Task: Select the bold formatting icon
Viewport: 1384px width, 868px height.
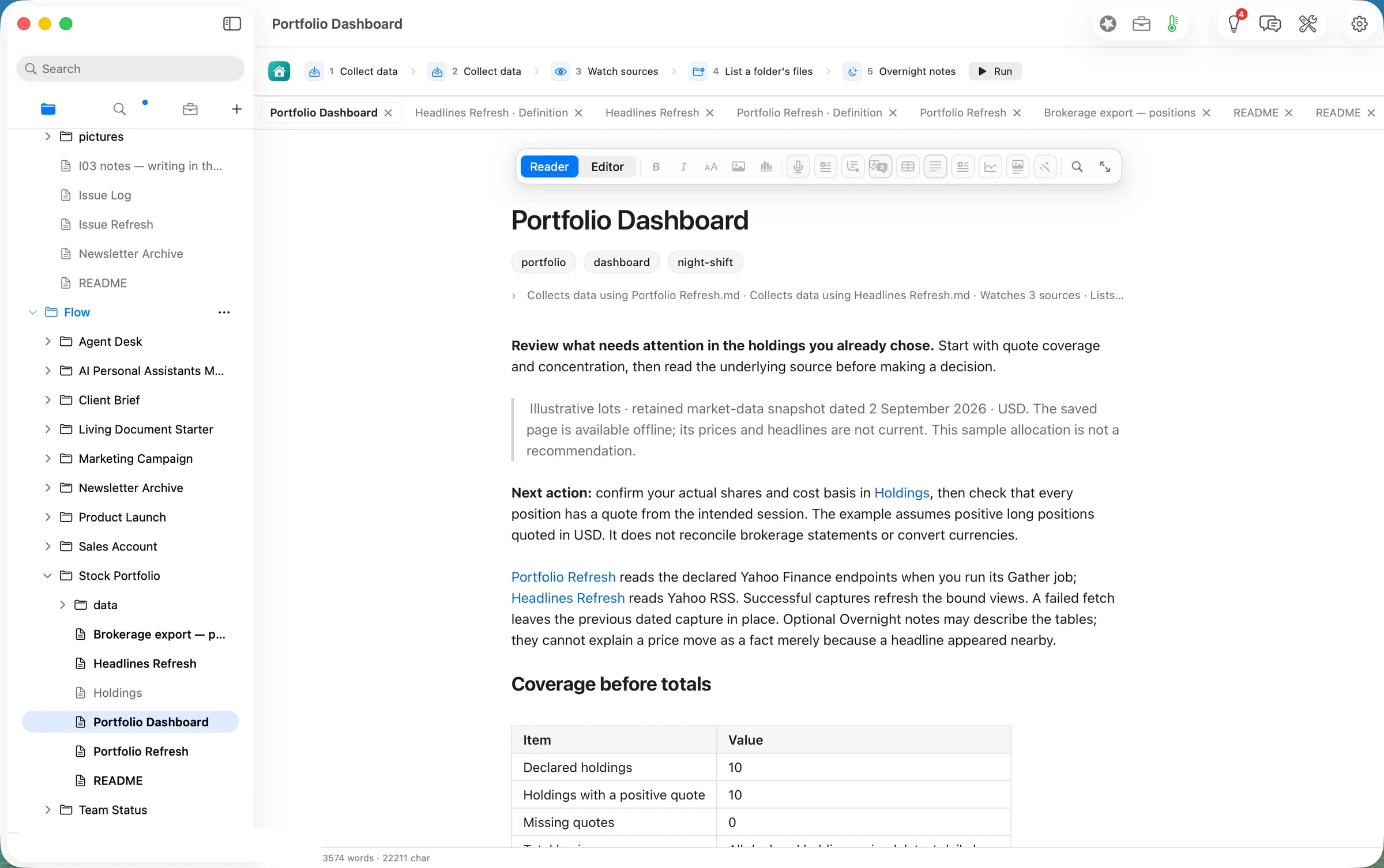Action: tap(656, 167)
